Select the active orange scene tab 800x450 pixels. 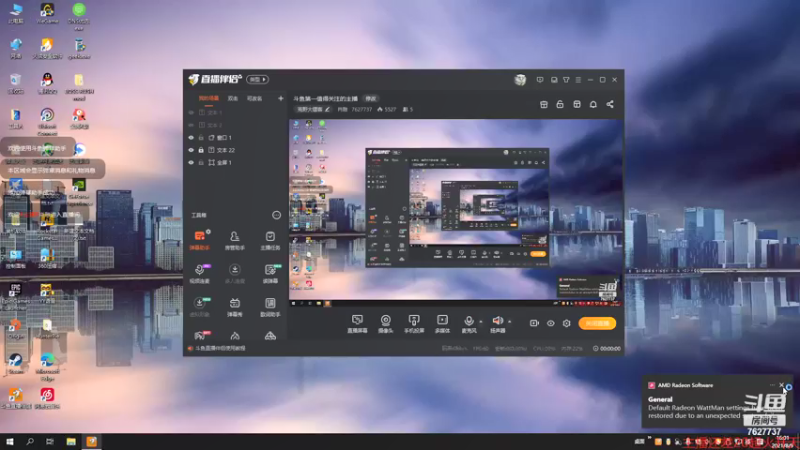pos(209,98)
